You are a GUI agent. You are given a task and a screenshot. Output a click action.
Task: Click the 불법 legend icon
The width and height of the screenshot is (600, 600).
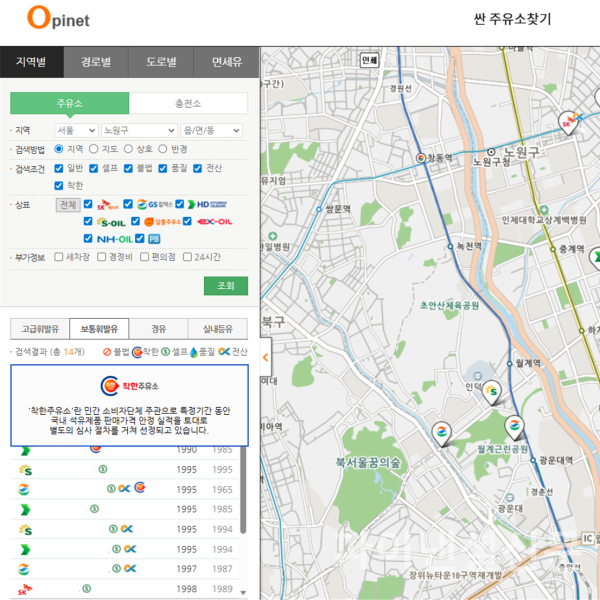click(107, 352)
